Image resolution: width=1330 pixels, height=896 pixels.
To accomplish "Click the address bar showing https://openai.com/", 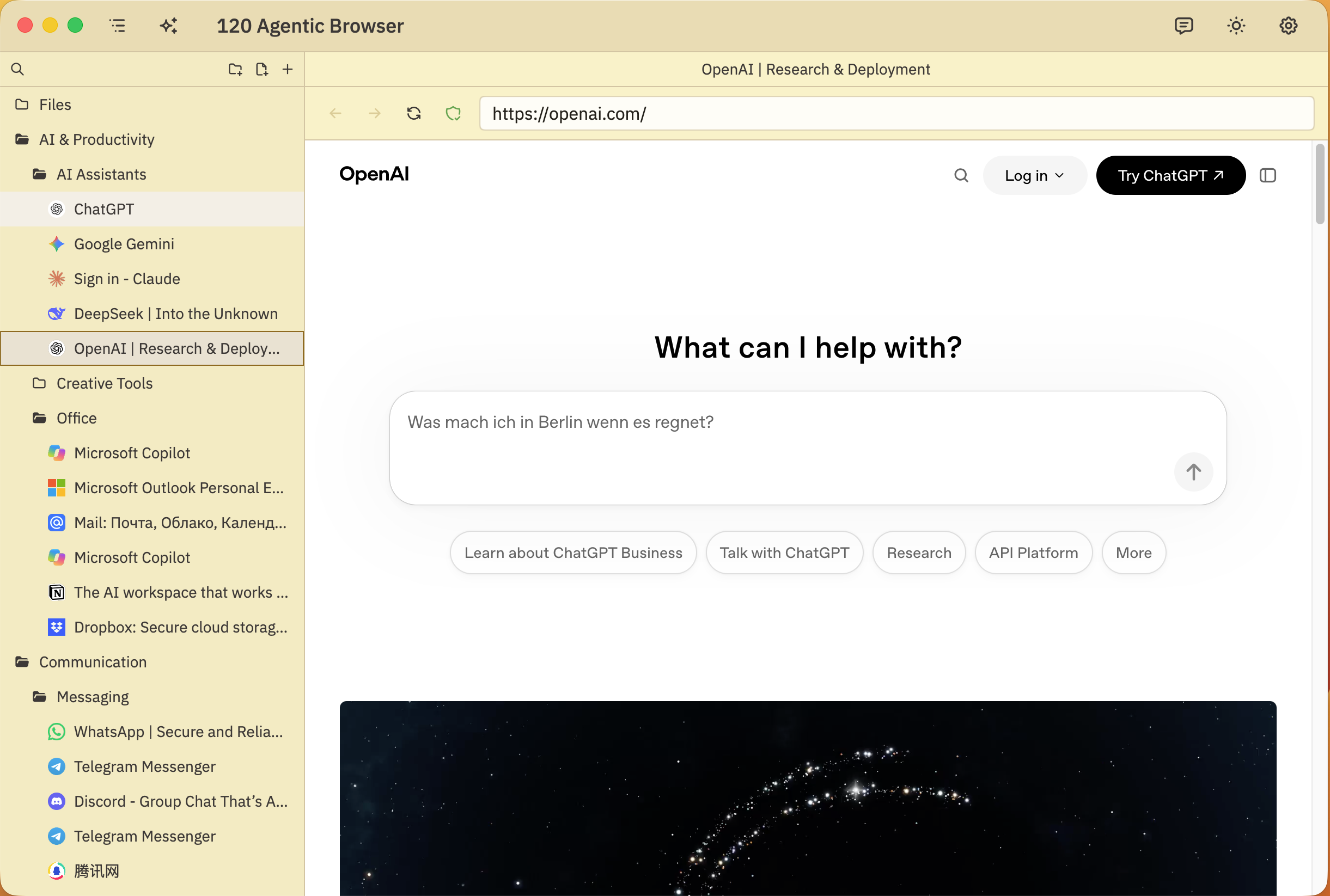I will pyautogui.click(x=896, y=114).
